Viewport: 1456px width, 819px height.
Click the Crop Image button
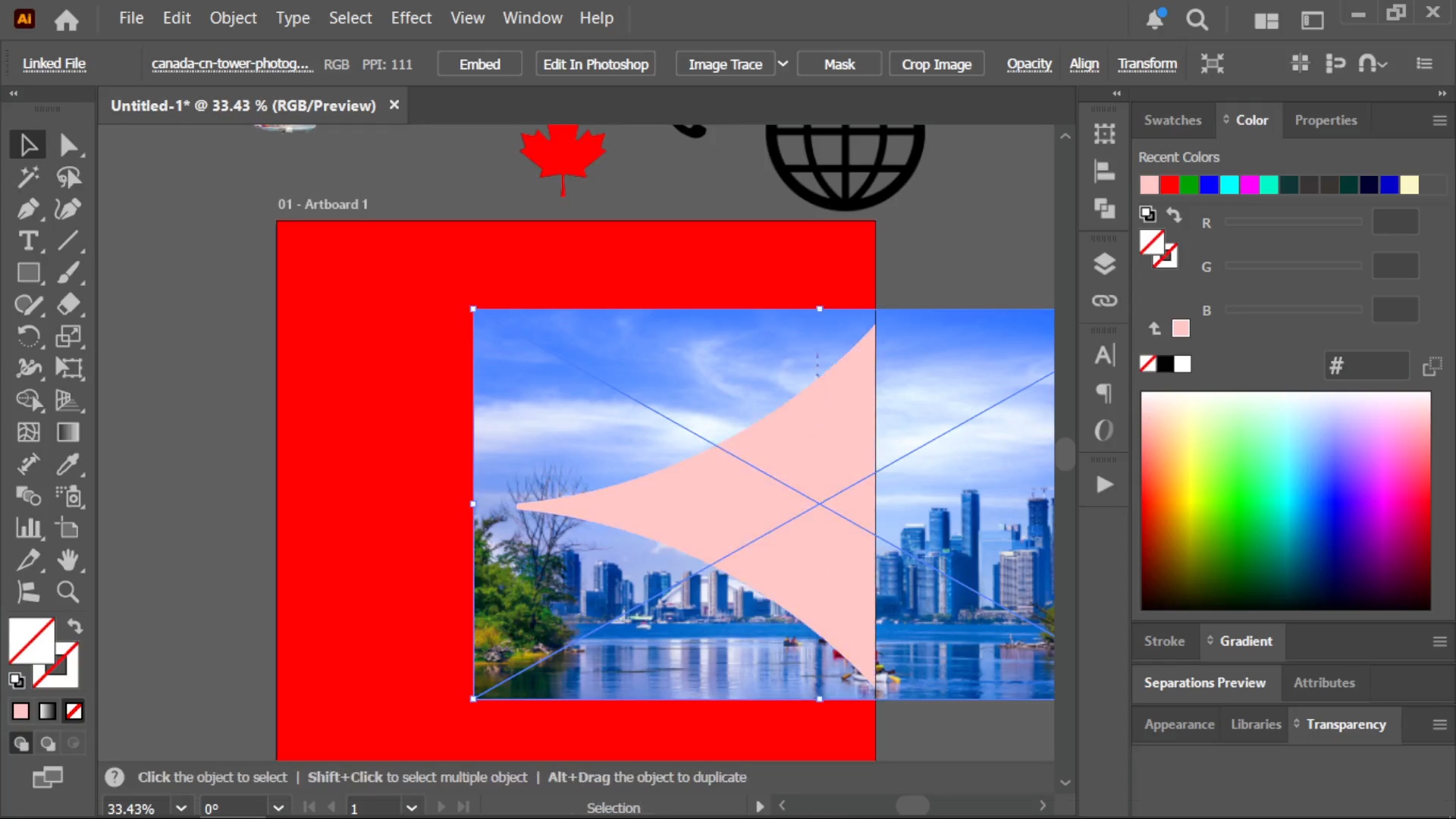(937, 64)
